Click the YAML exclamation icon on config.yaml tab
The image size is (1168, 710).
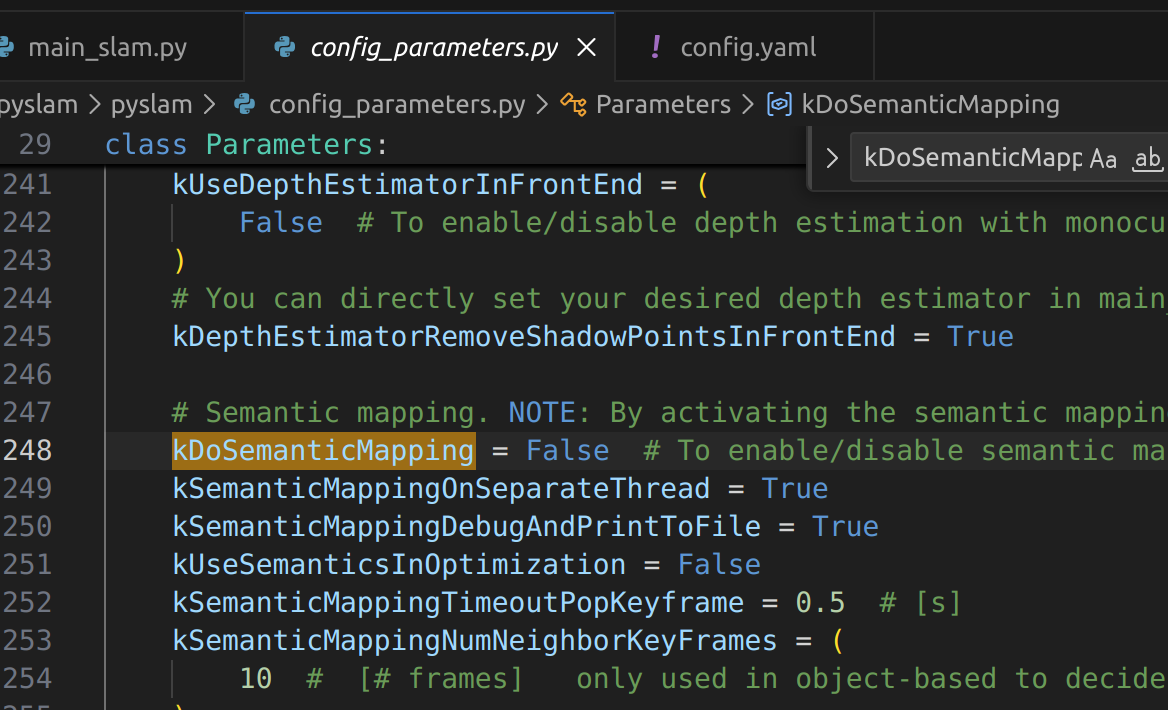click(x=656, y=47)
